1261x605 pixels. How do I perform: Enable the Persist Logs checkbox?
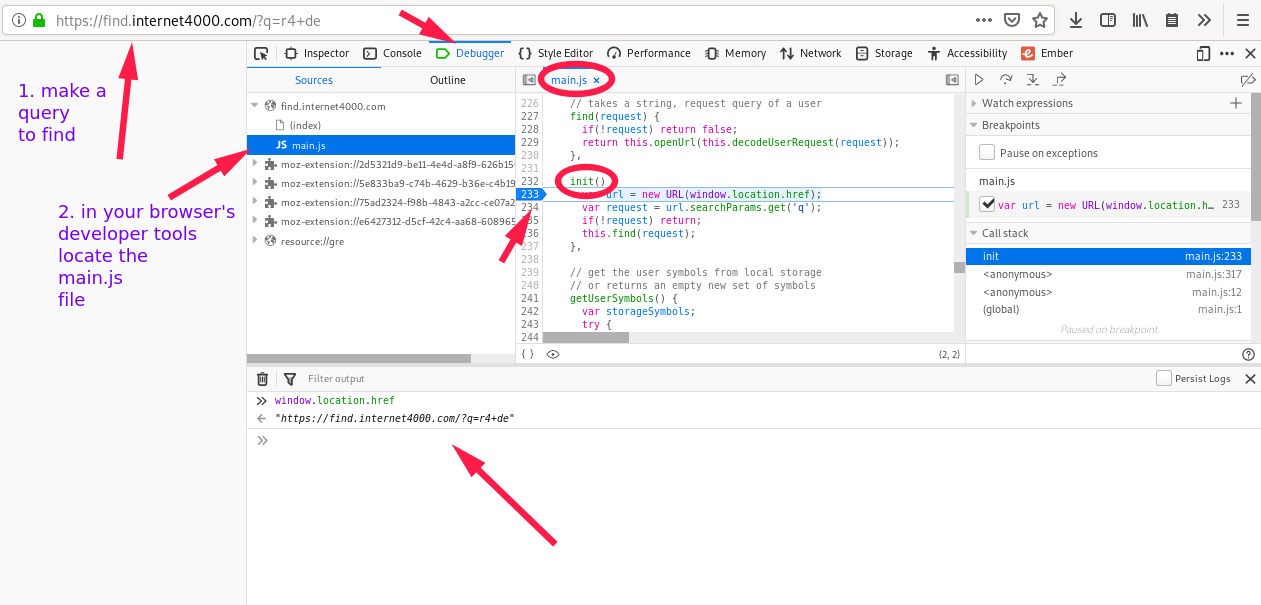click(1164, 379)
